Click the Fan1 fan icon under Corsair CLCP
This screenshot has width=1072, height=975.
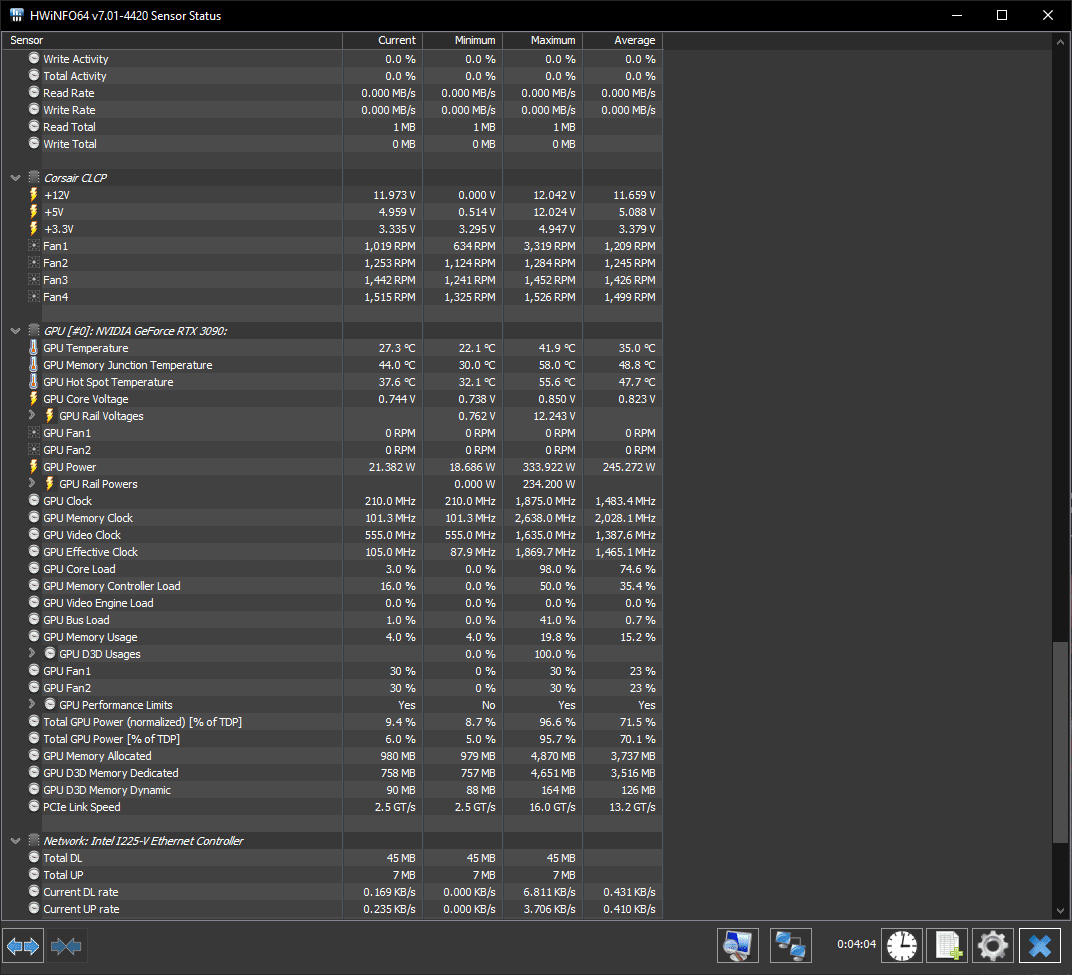(x=34, y=245)
